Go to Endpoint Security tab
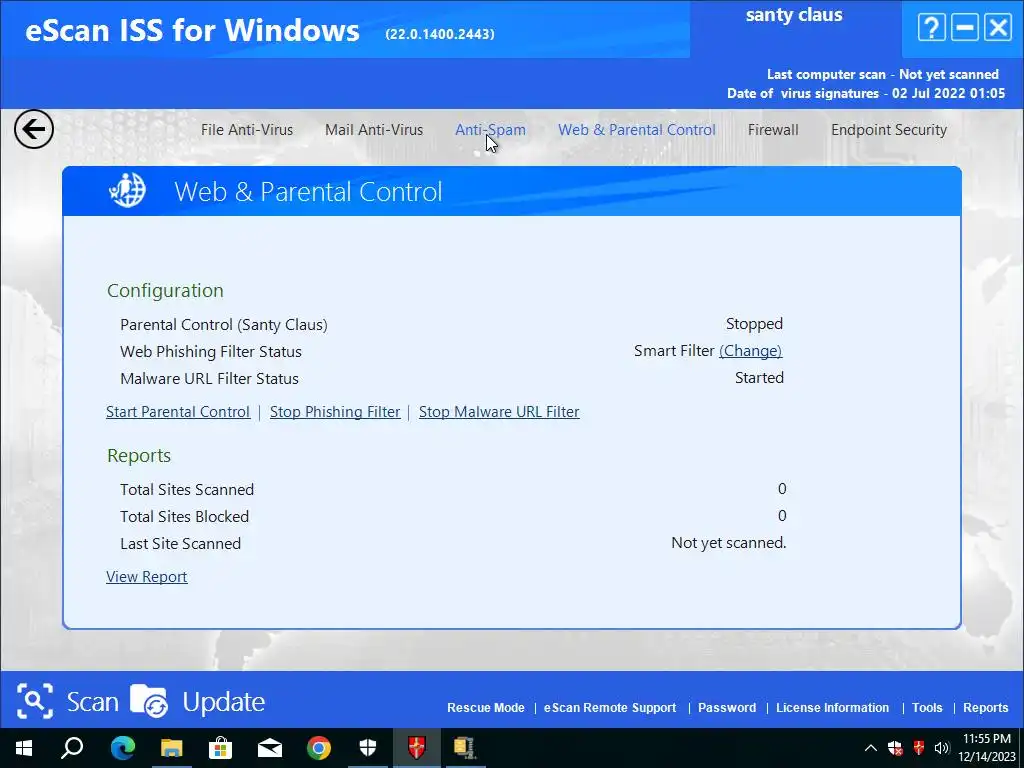This screenshot has width=1024, height=768. [889, 130]
